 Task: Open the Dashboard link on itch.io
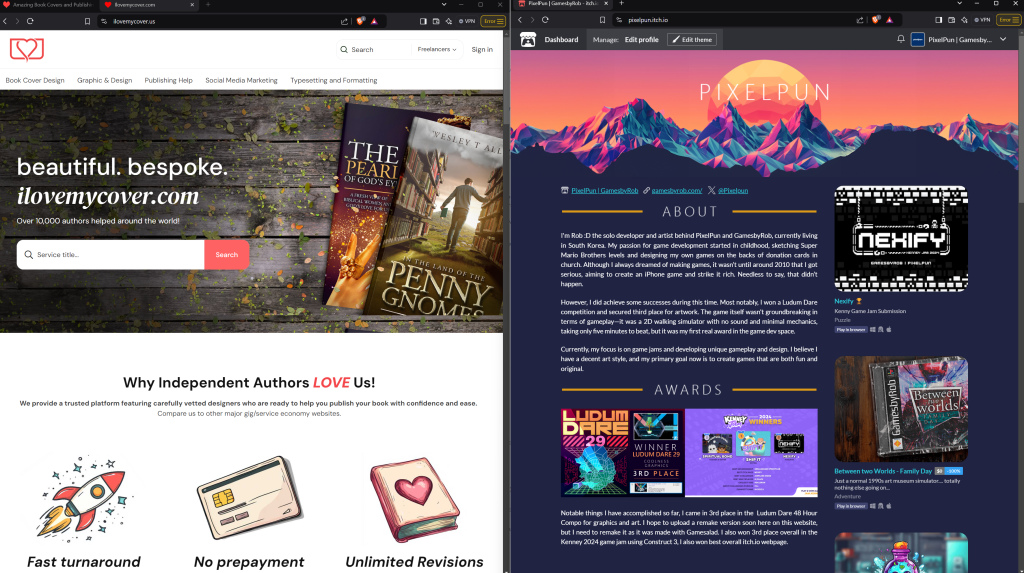(x=562, y=40)
